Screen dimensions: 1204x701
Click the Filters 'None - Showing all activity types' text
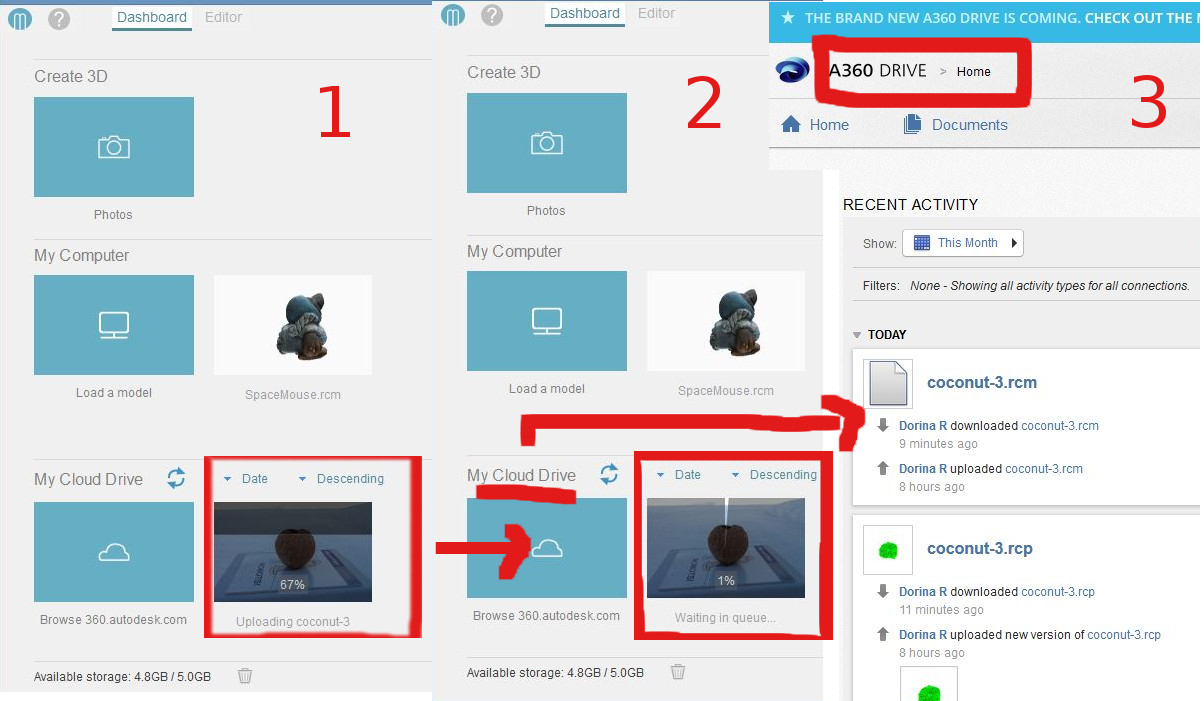point(1049,286)
